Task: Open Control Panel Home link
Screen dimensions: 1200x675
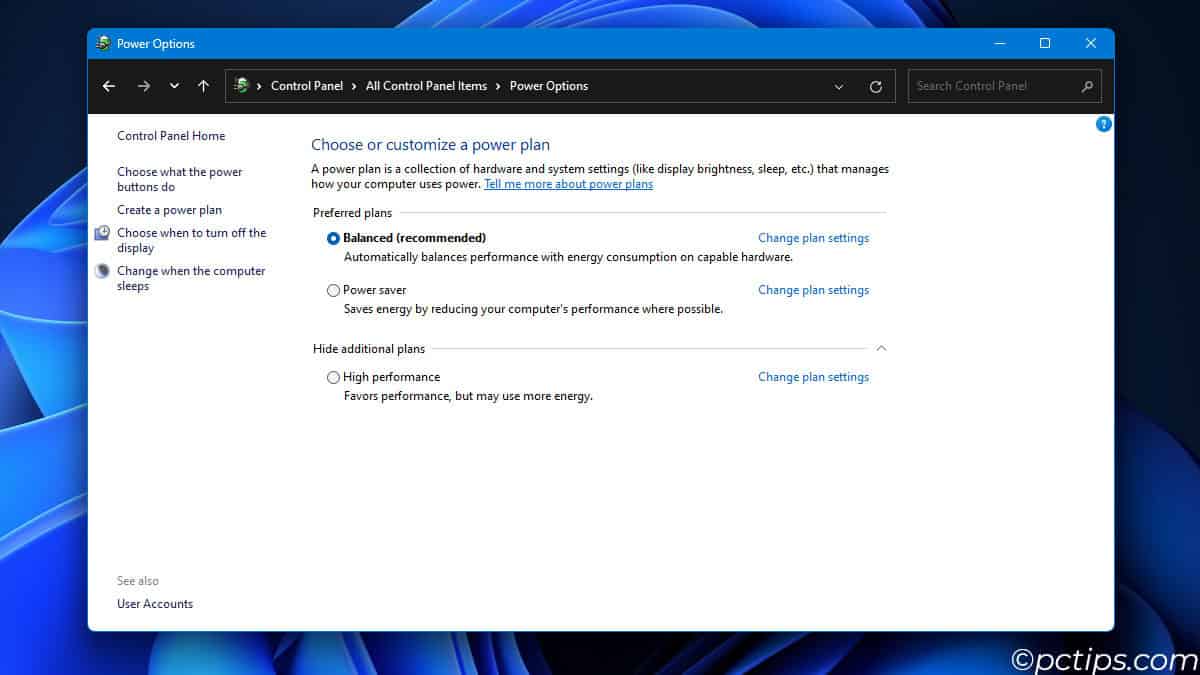Action: 171,136
